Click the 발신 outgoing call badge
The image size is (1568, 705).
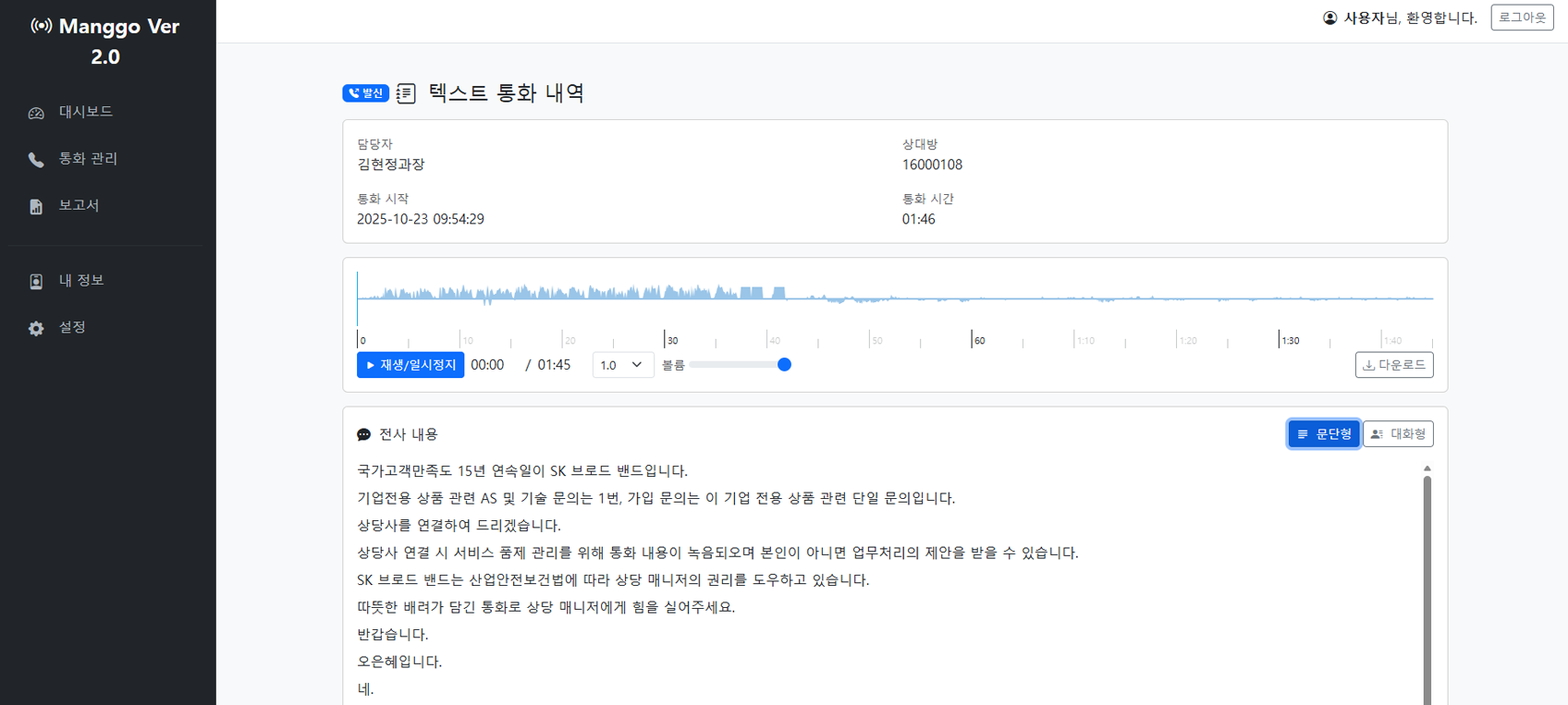365,93
